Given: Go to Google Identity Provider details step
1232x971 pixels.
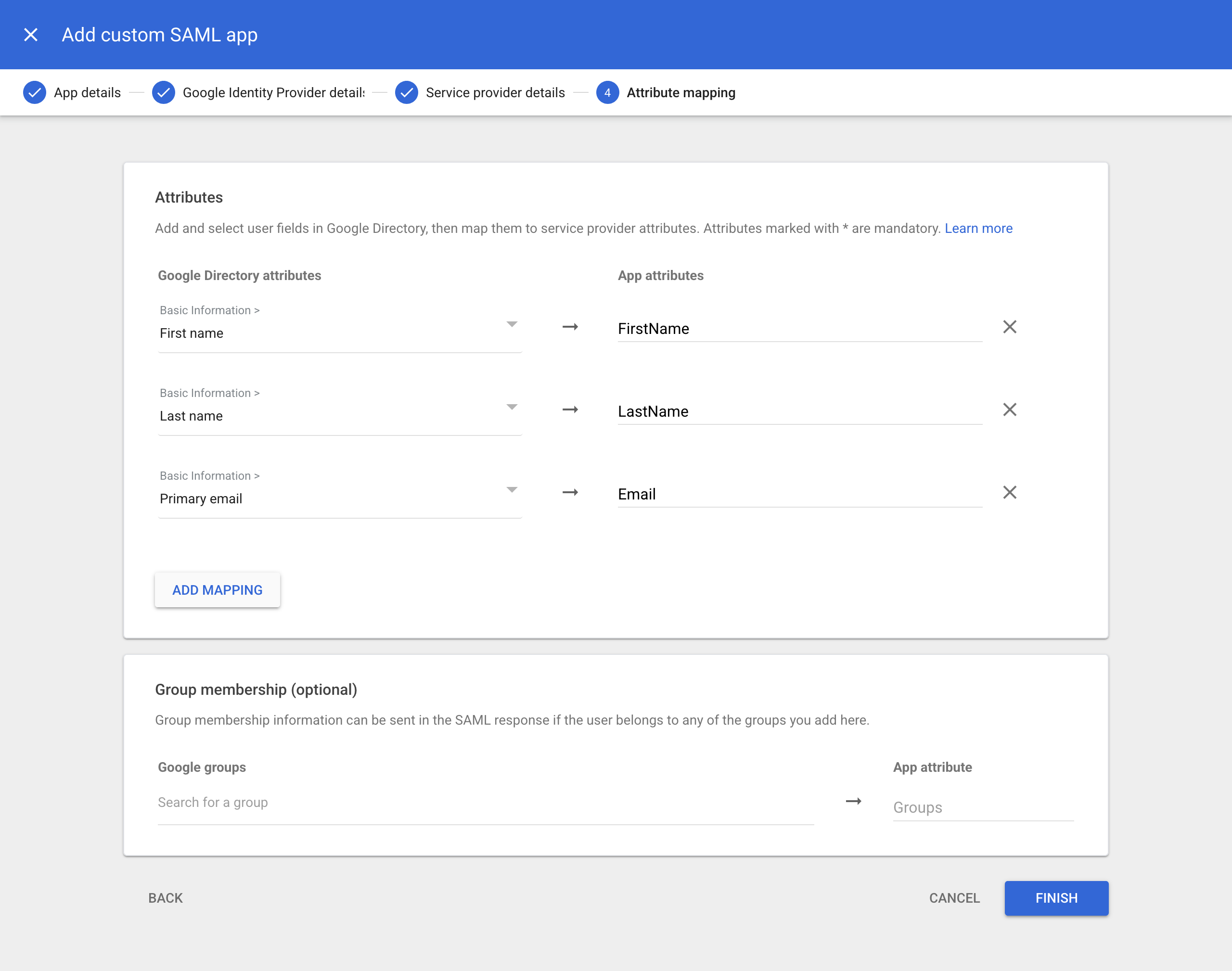Looking at the screenshot, I should (x=273, y=93).
